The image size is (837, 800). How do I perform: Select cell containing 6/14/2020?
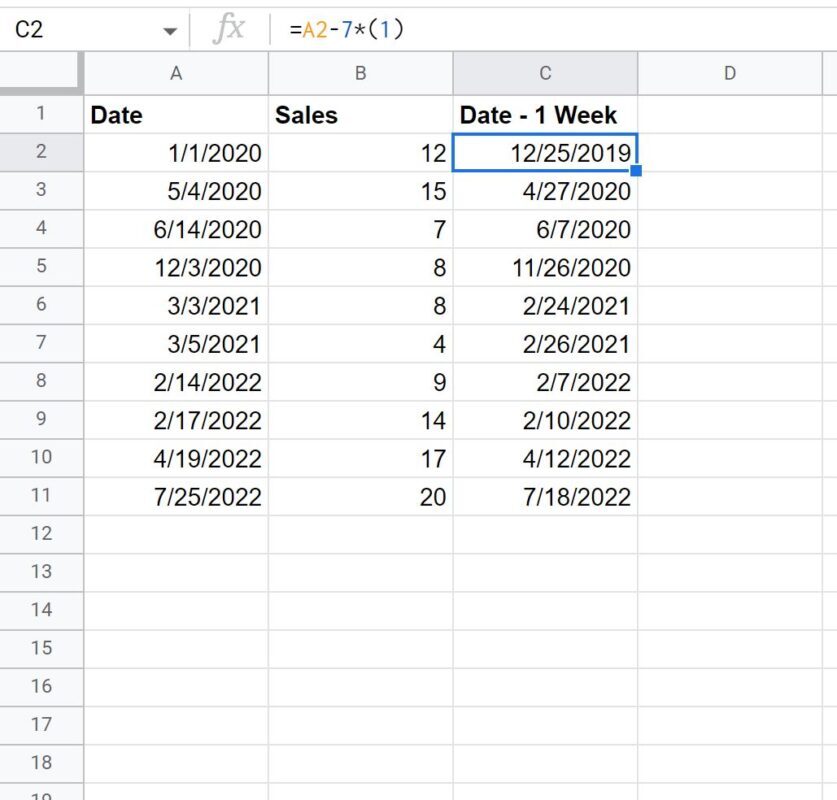(176, 229)
